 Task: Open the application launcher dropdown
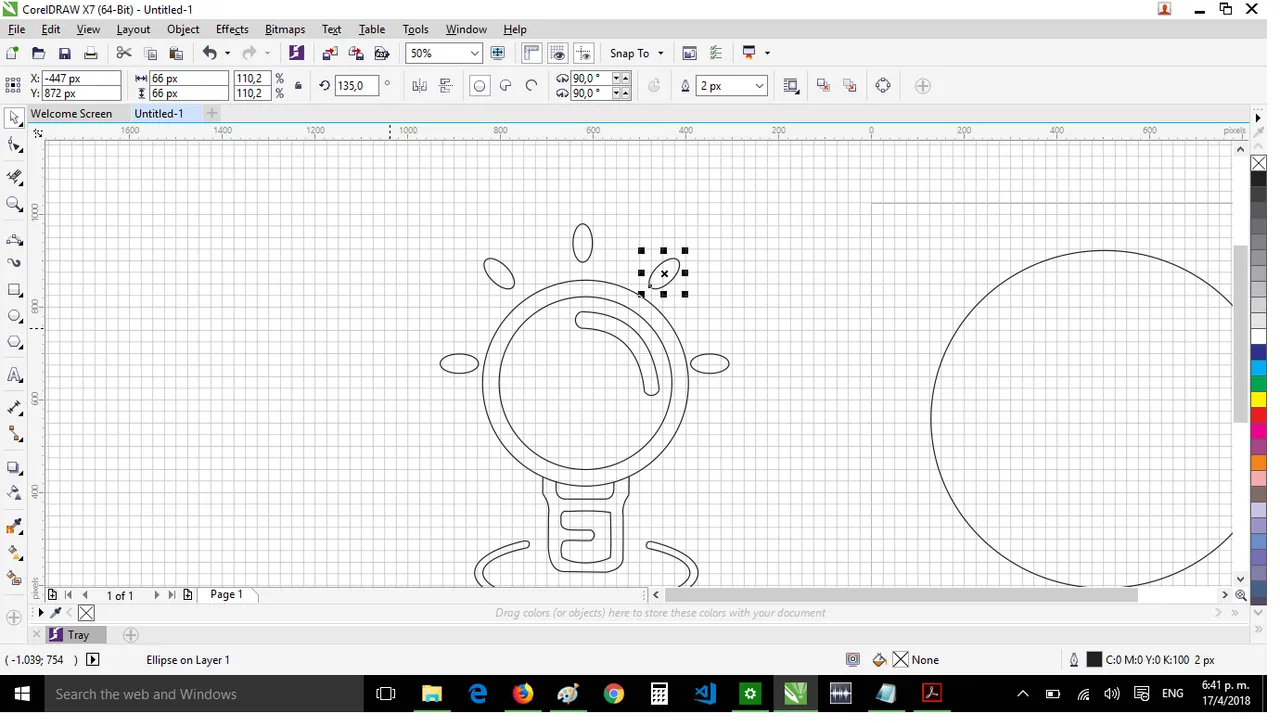pos(767,53)
